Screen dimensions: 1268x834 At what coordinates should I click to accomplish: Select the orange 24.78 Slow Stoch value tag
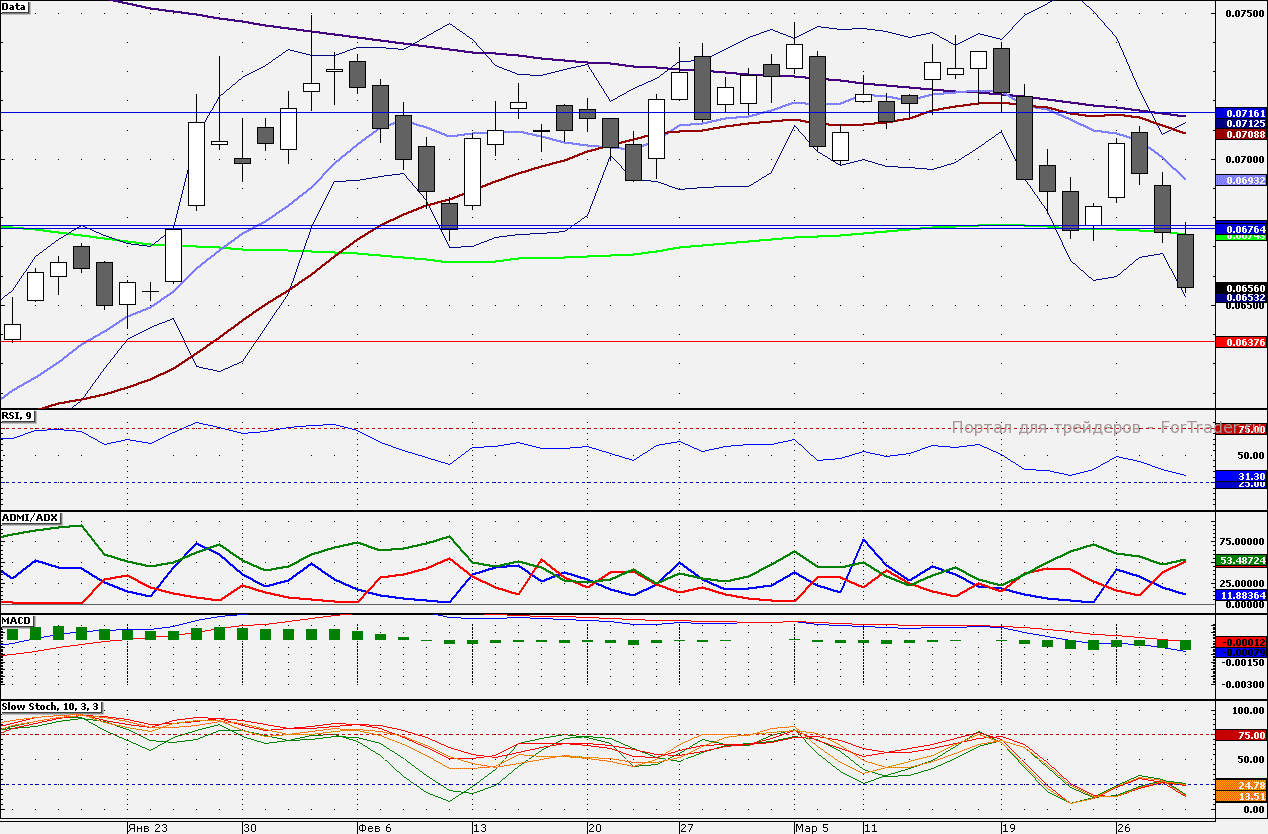(x=1240, y=785)
